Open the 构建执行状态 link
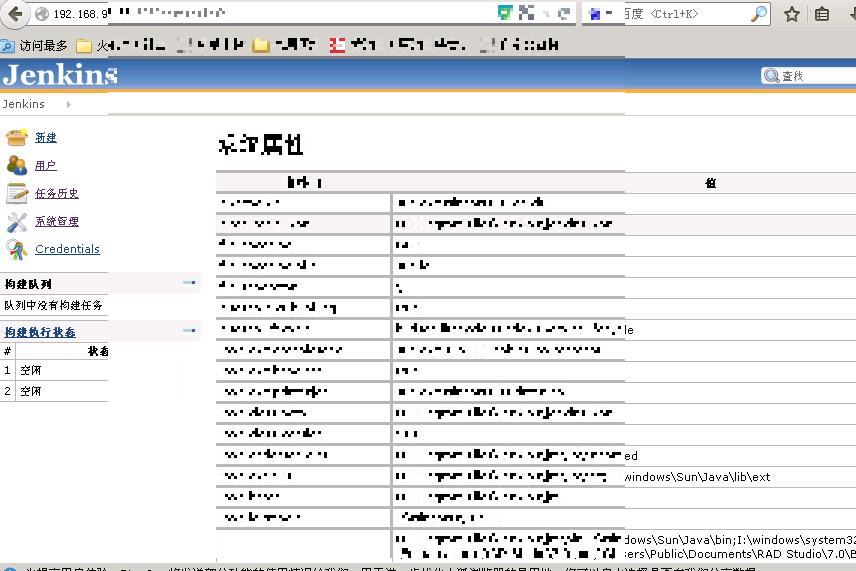 40,332
